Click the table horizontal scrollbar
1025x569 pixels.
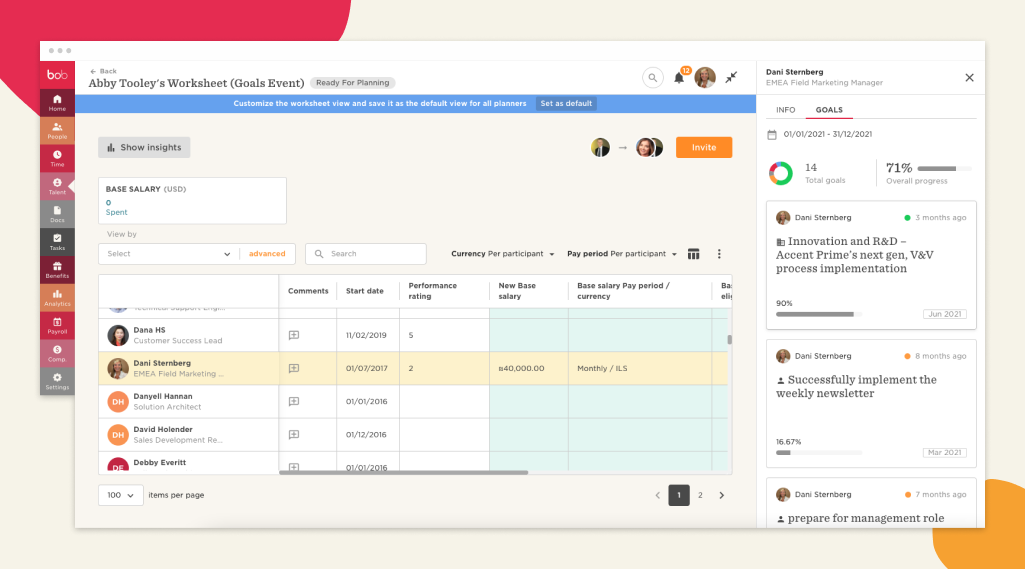pos(403,472)
